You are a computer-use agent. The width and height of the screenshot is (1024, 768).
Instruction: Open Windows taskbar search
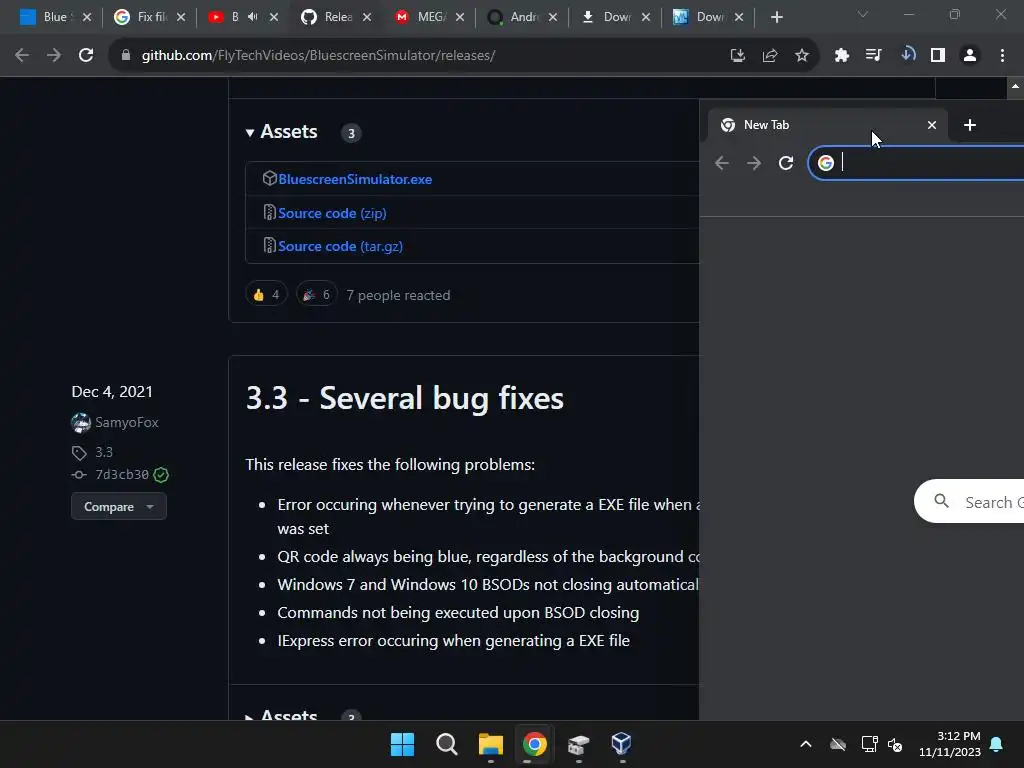pos(446,744)
